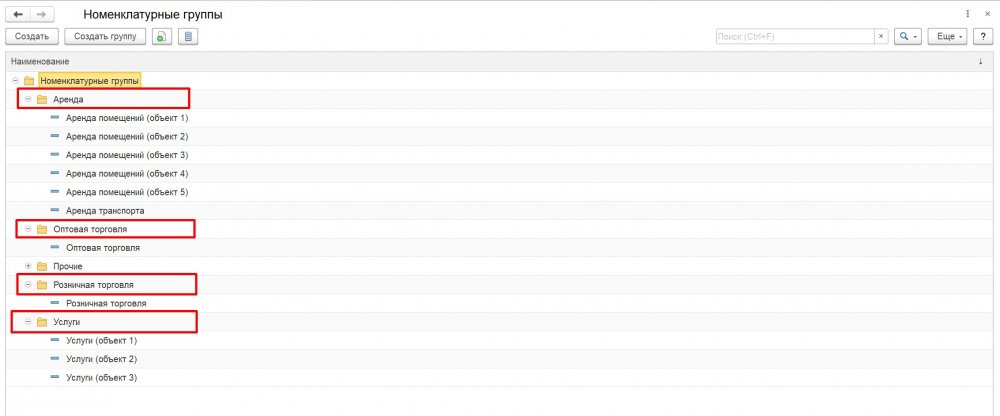The height and width of the screenshot is (416, 1000).
Task: Open the magnifier search options dropdown
Action: (908, 36)
